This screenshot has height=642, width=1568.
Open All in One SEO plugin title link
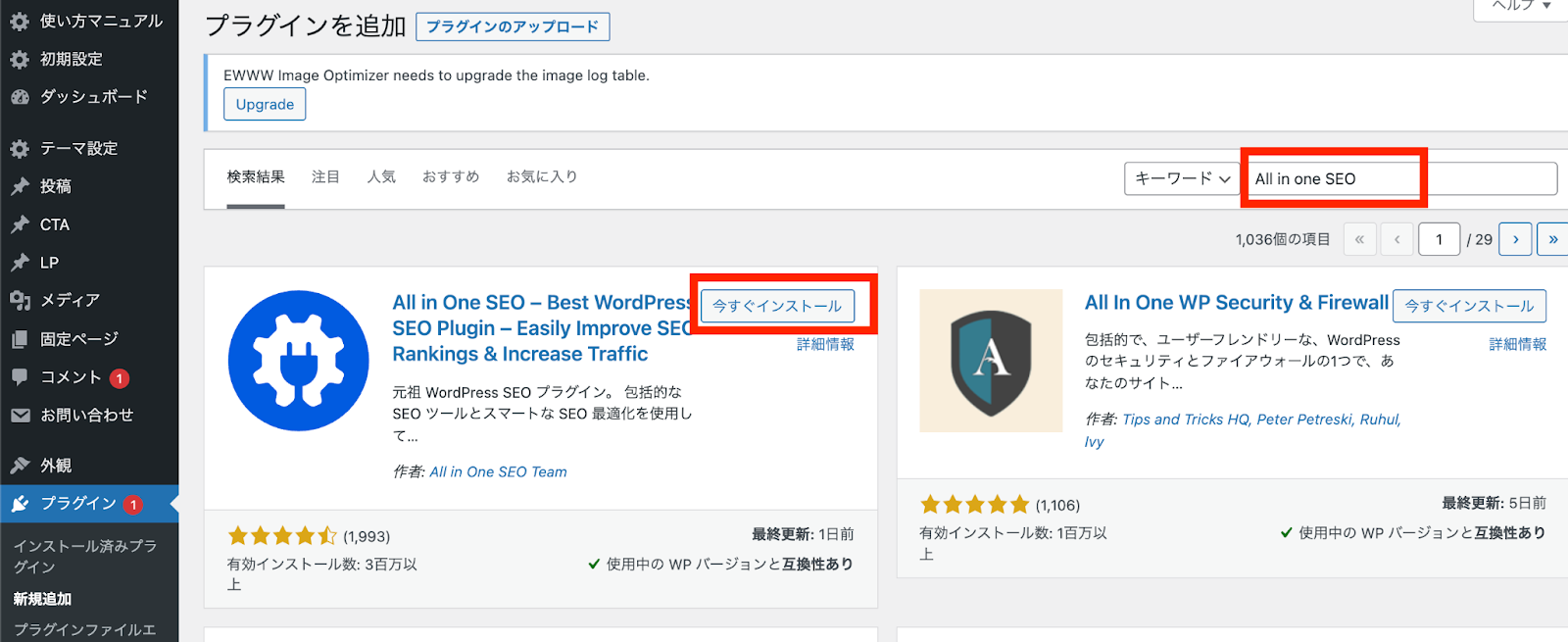coord(542,328)
